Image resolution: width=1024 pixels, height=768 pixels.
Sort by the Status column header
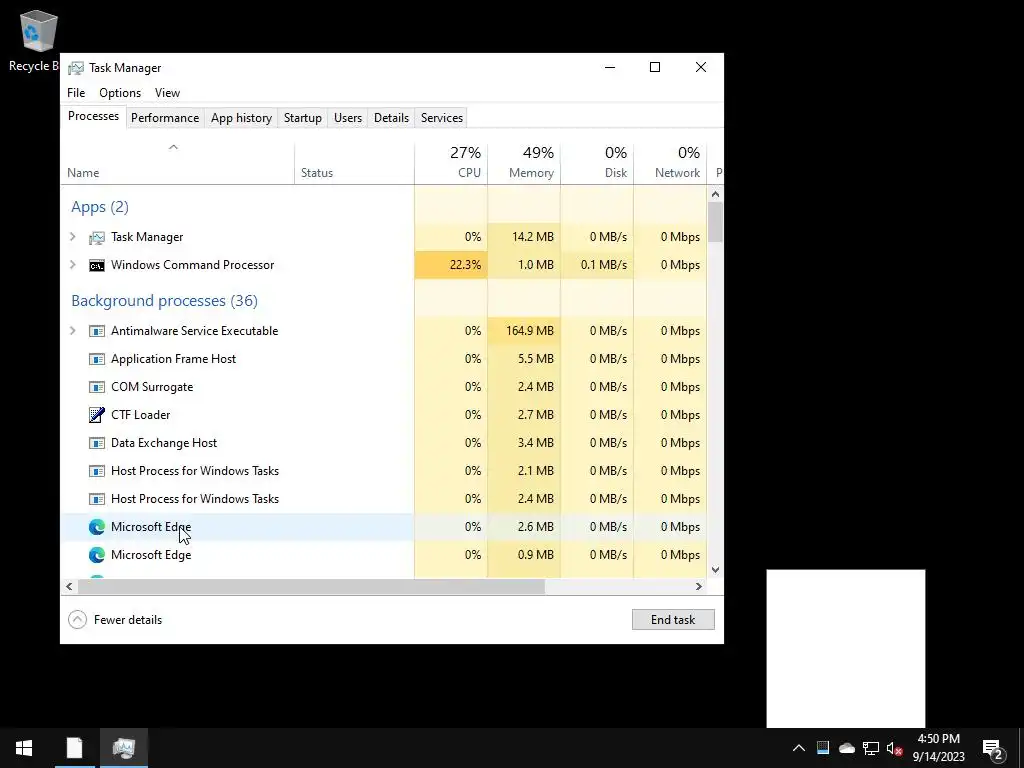354,162
